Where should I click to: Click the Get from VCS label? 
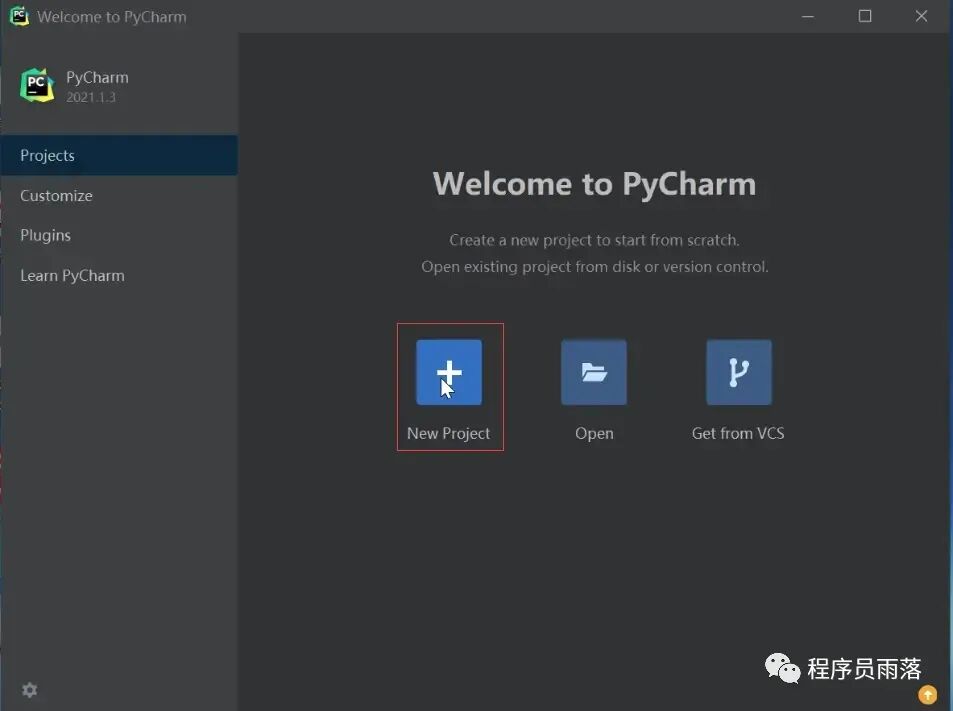pos(738,433)
